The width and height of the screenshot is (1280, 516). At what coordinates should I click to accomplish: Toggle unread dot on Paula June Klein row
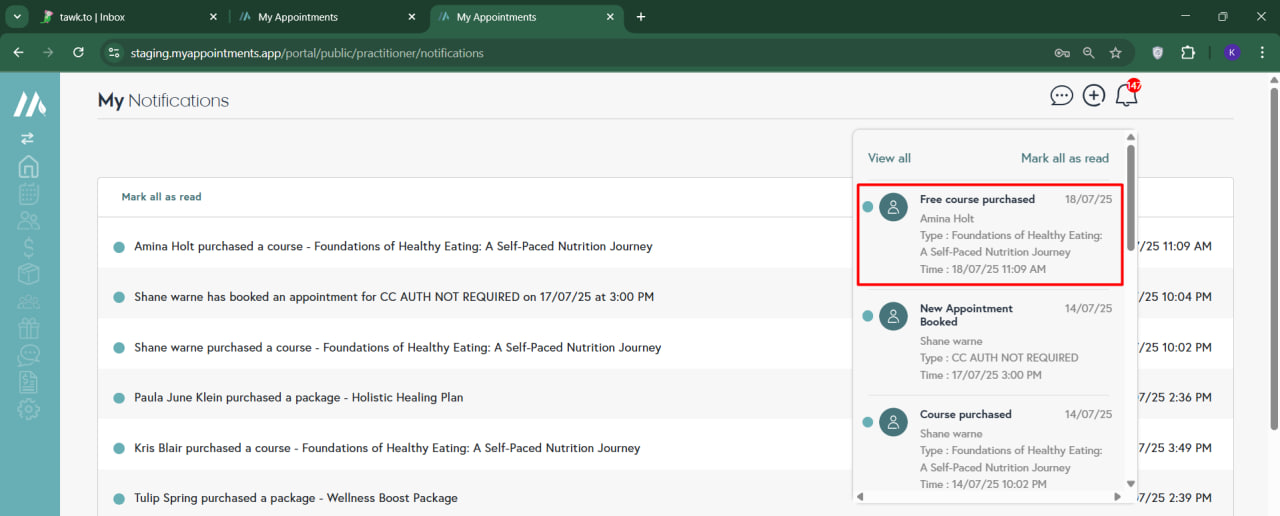(119, 398)
